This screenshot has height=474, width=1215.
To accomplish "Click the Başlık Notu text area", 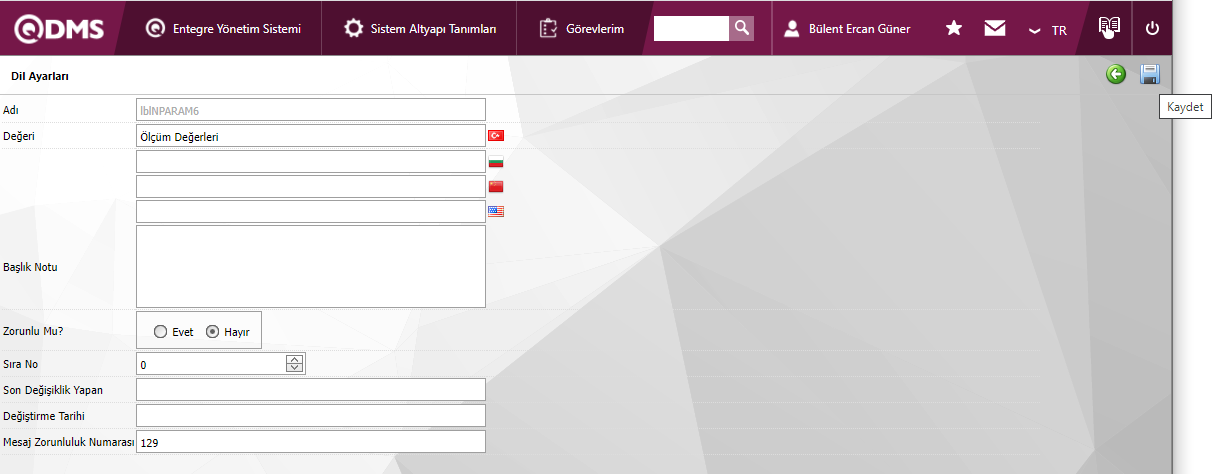I will point(310,266).
